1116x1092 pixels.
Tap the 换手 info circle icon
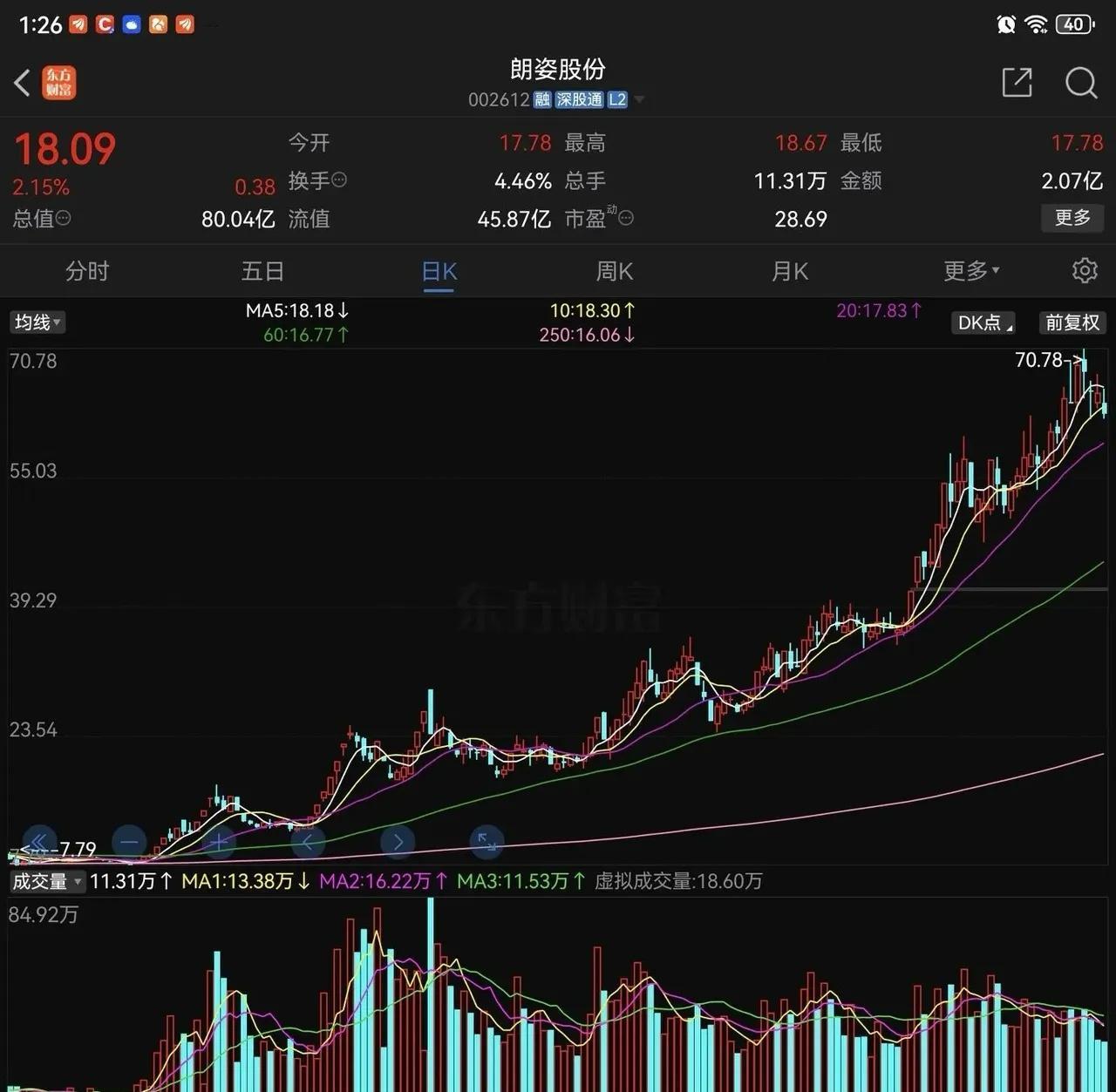point(340,180)
